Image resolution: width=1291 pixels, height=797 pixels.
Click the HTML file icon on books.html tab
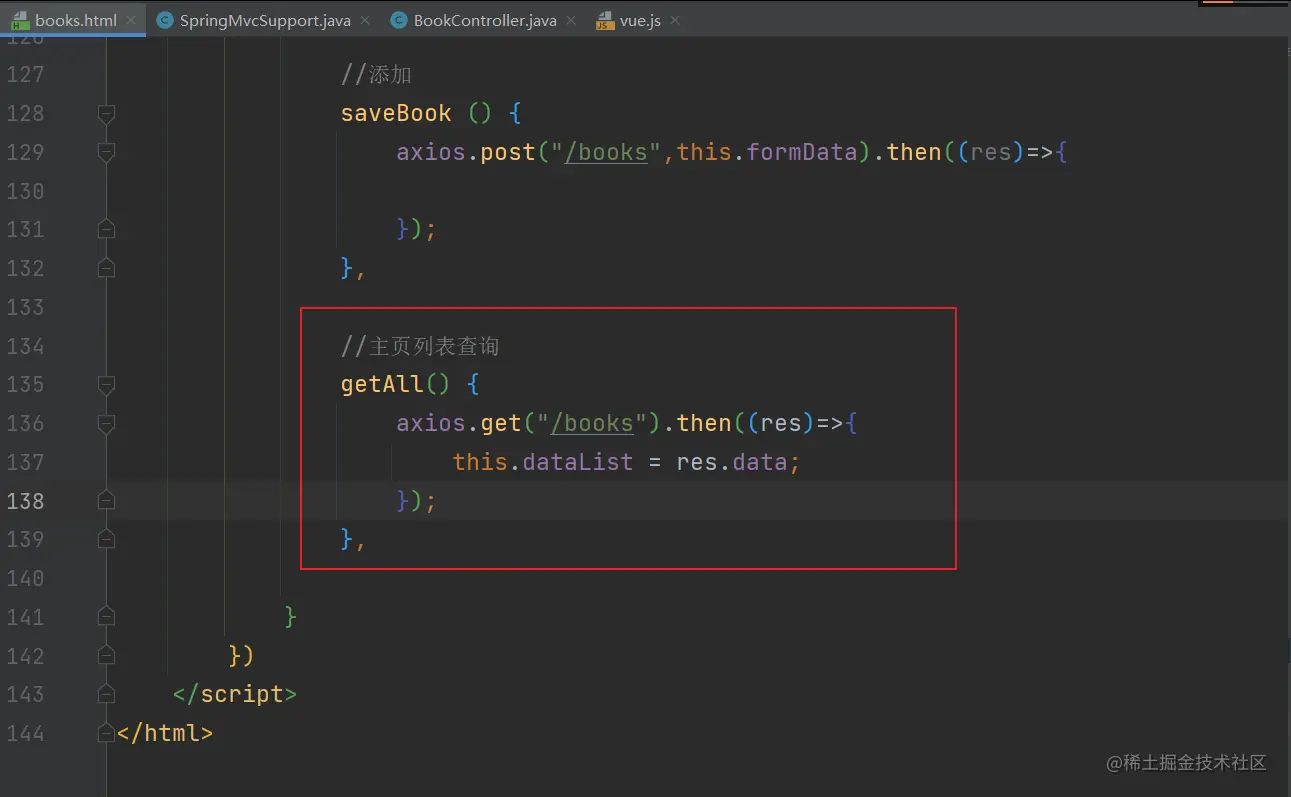pos(20,20)
